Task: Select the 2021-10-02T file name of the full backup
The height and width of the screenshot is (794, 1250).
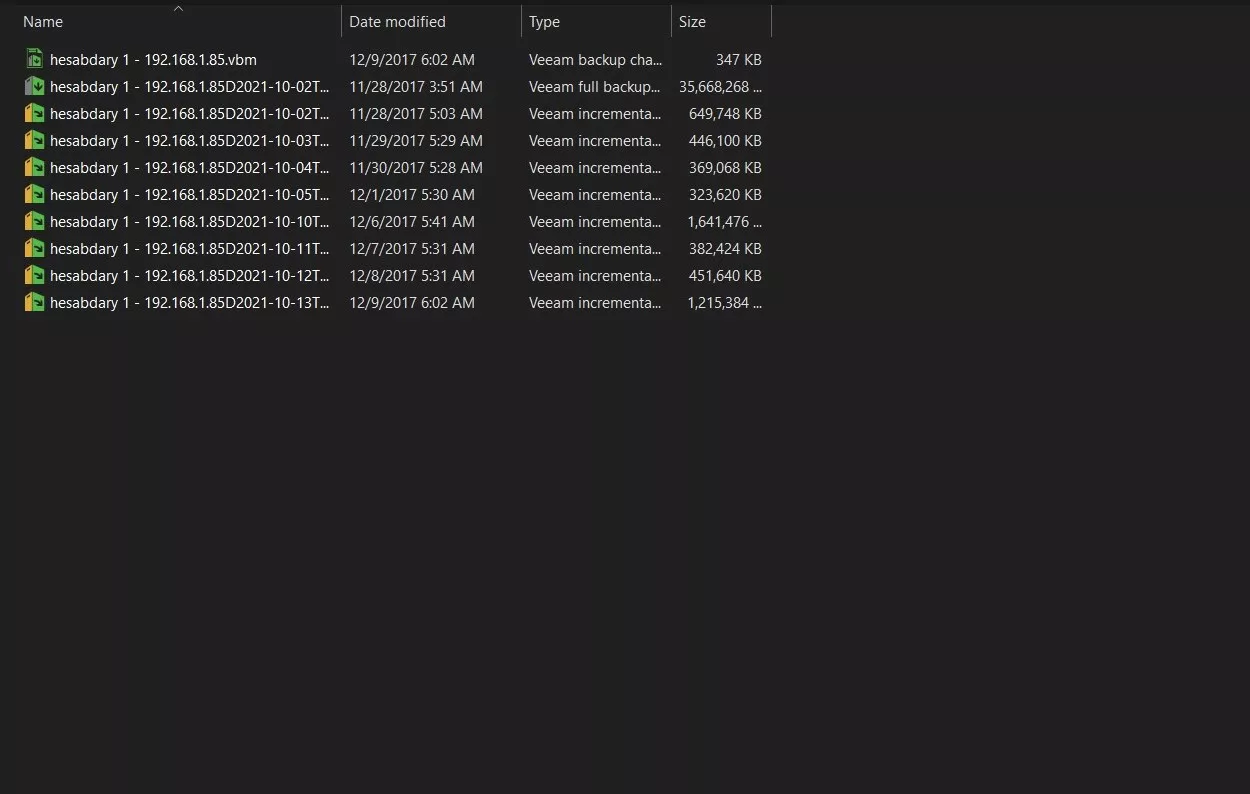Action: point(189,87)
